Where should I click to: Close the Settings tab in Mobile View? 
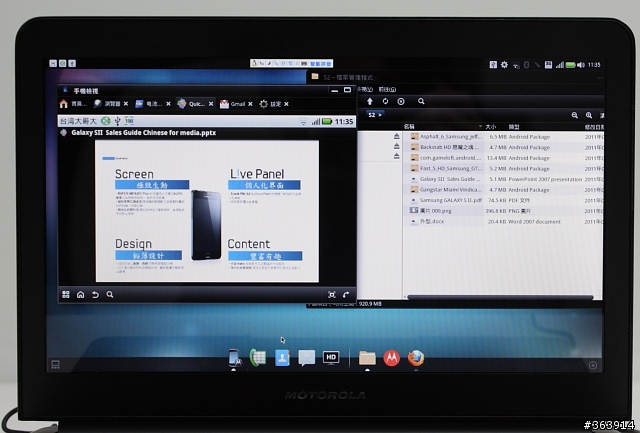click(x=287, y=104)
